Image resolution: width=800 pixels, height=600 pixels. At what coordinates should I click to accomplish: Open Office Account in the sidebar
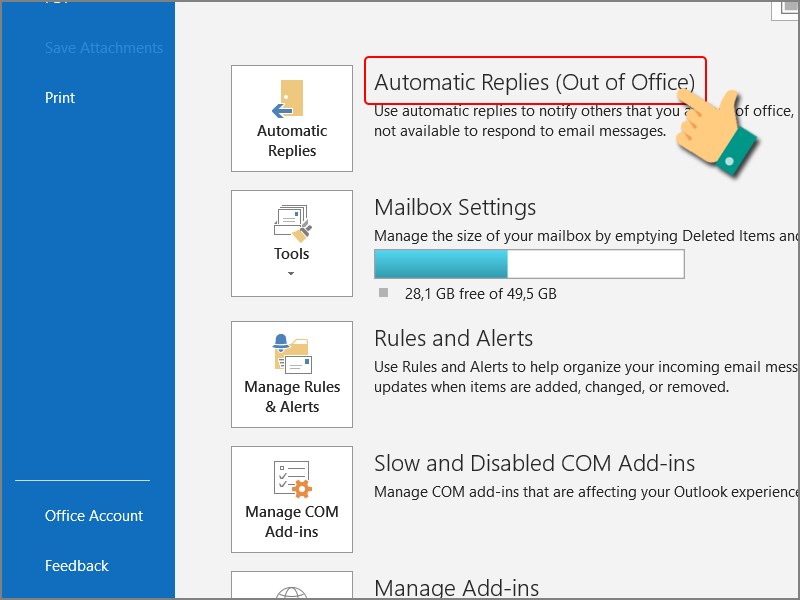[94, 516]
